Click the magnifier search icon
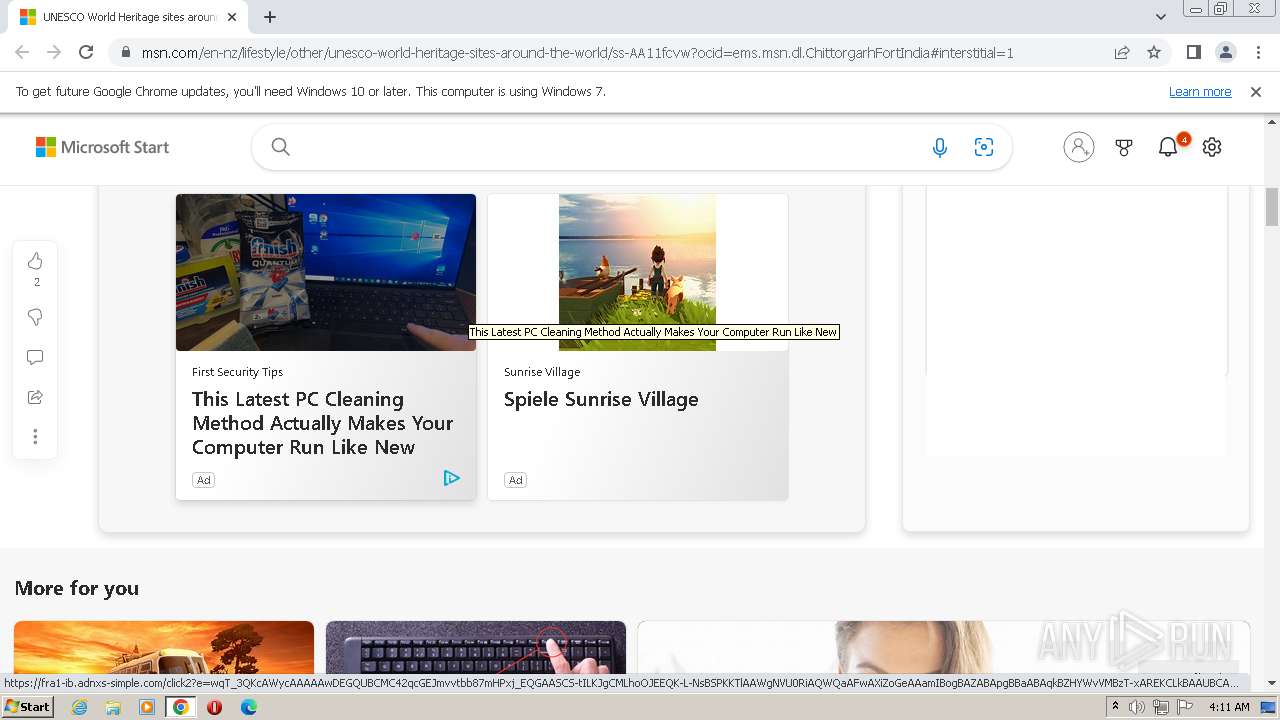 click(x=281, y=147)
